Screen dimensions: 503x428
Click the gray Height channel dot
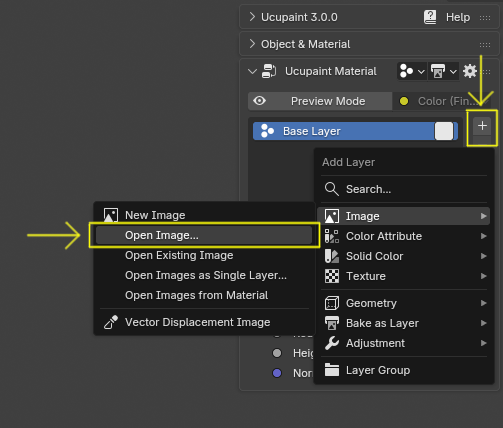tap(277, 353)
